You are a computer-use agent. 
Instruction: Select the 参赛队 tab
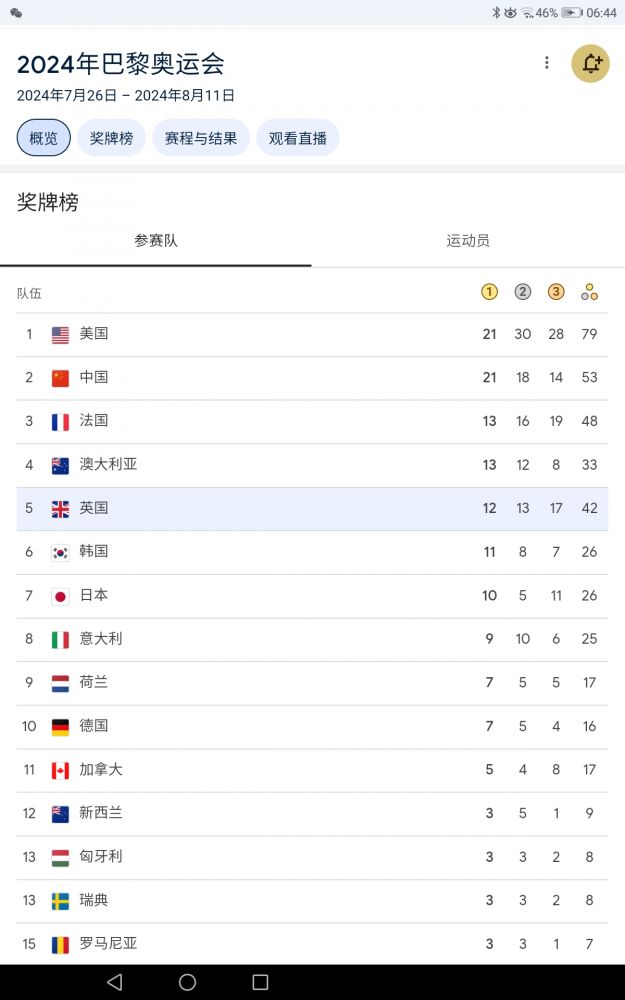(x=156, y=241)
